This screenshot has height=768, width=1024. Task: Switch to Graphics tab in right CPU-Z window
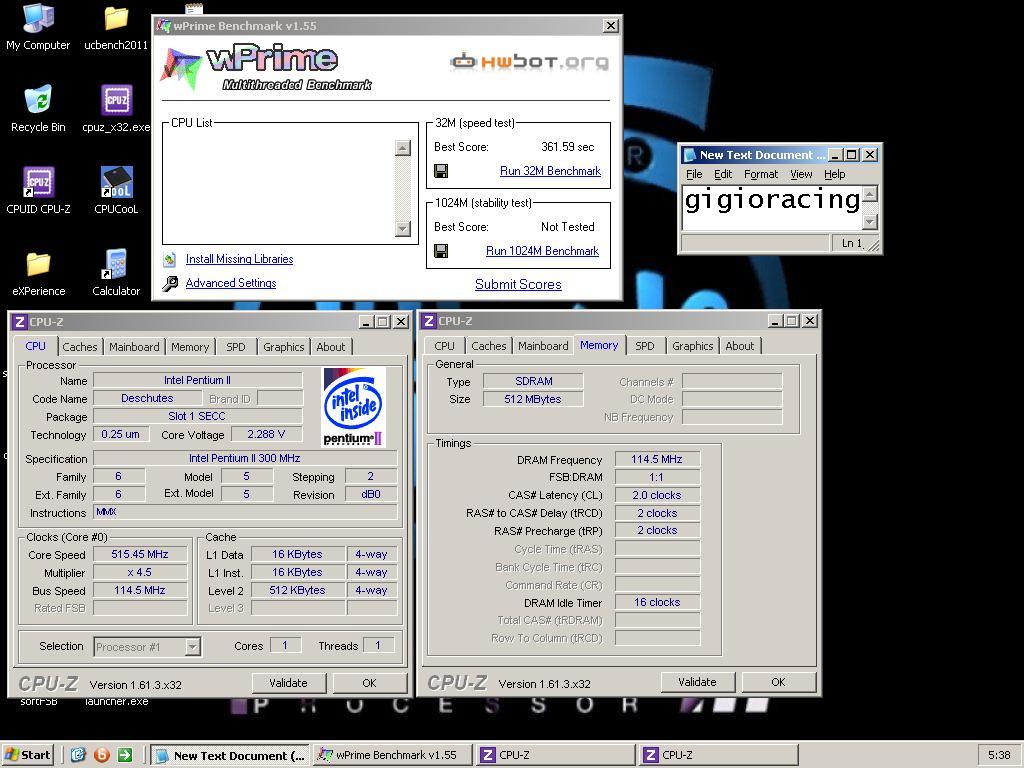[x=692, y=346]
